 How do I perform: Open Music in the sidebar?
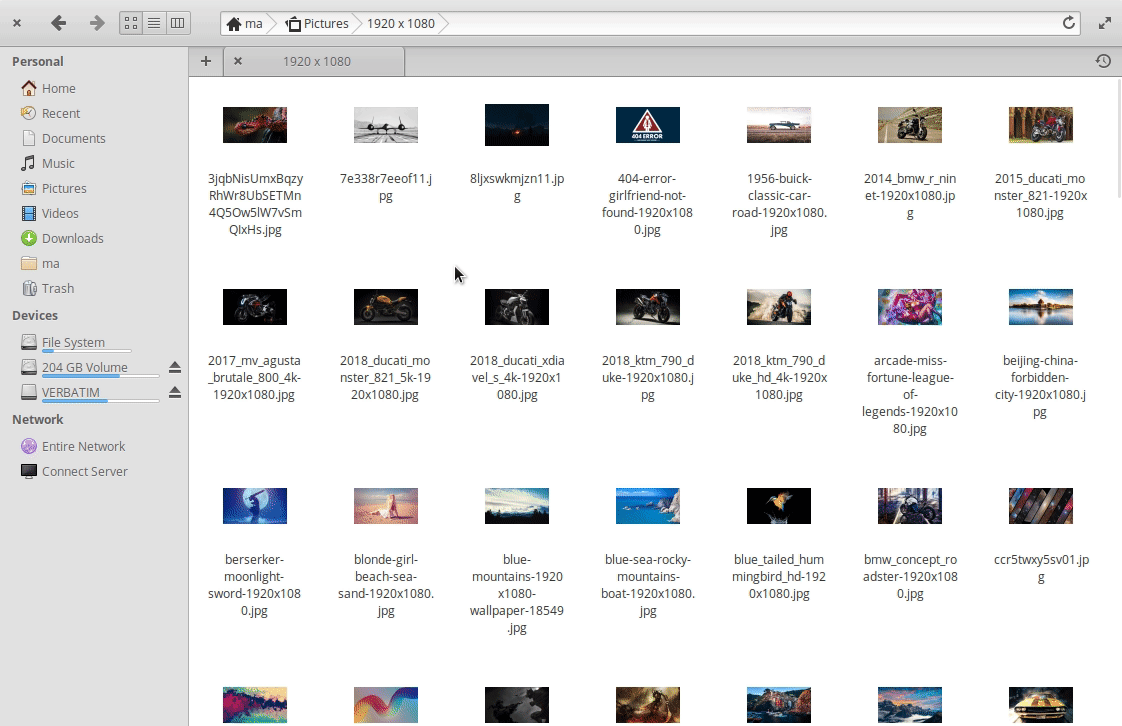tap(48, 164)
